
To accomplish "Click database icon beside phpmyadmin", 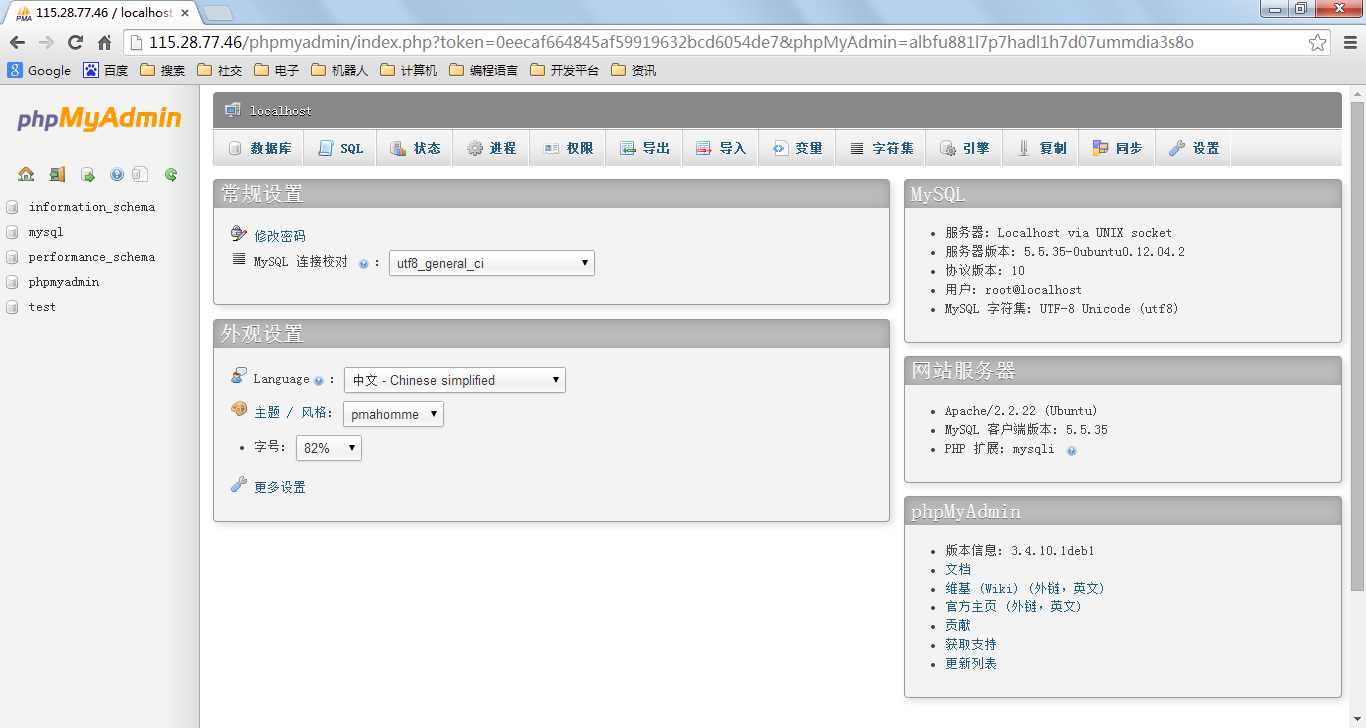I will [12, 282].
